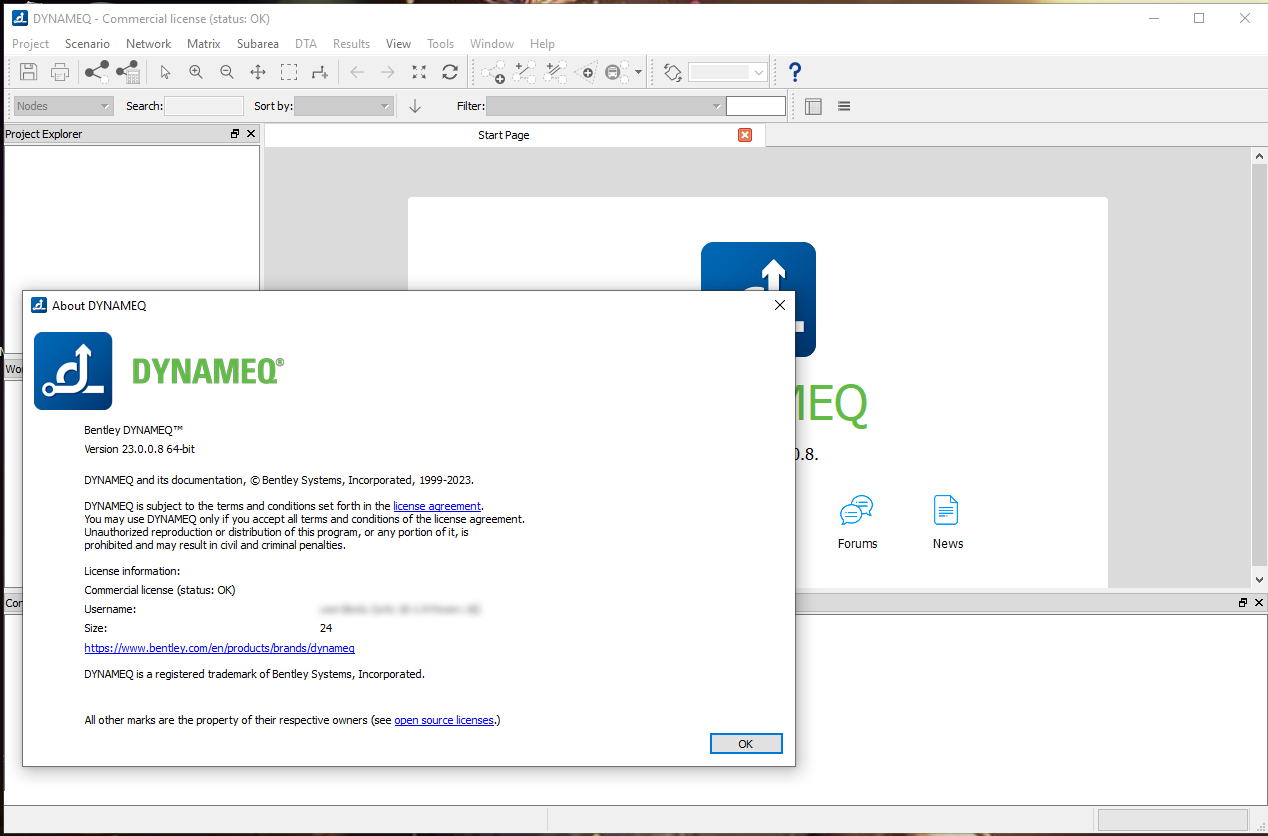Viewport: 1268px width, 836px height.
Task: Open the bentley.com DYNAMEQ products link
Action: pos(219,648)
